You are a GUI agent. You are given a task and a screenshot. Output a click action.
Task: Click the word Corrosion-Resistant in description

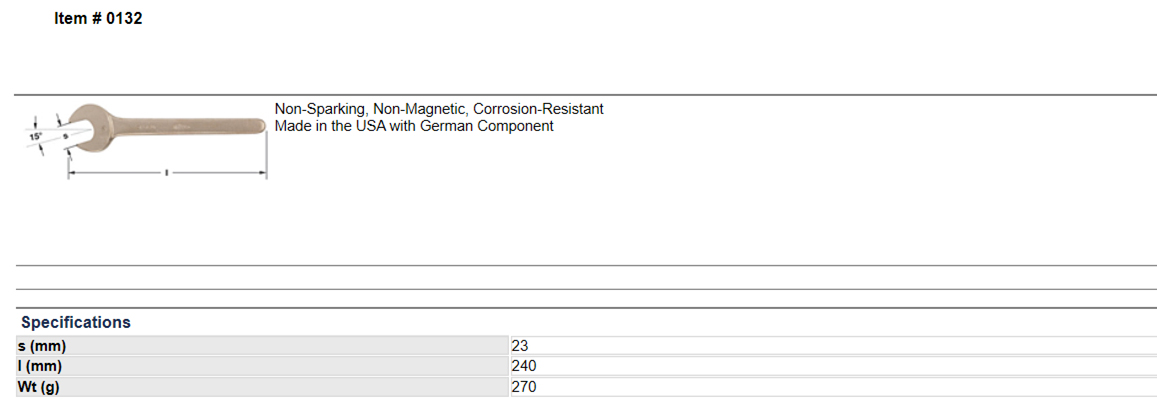tap(539, 109)
